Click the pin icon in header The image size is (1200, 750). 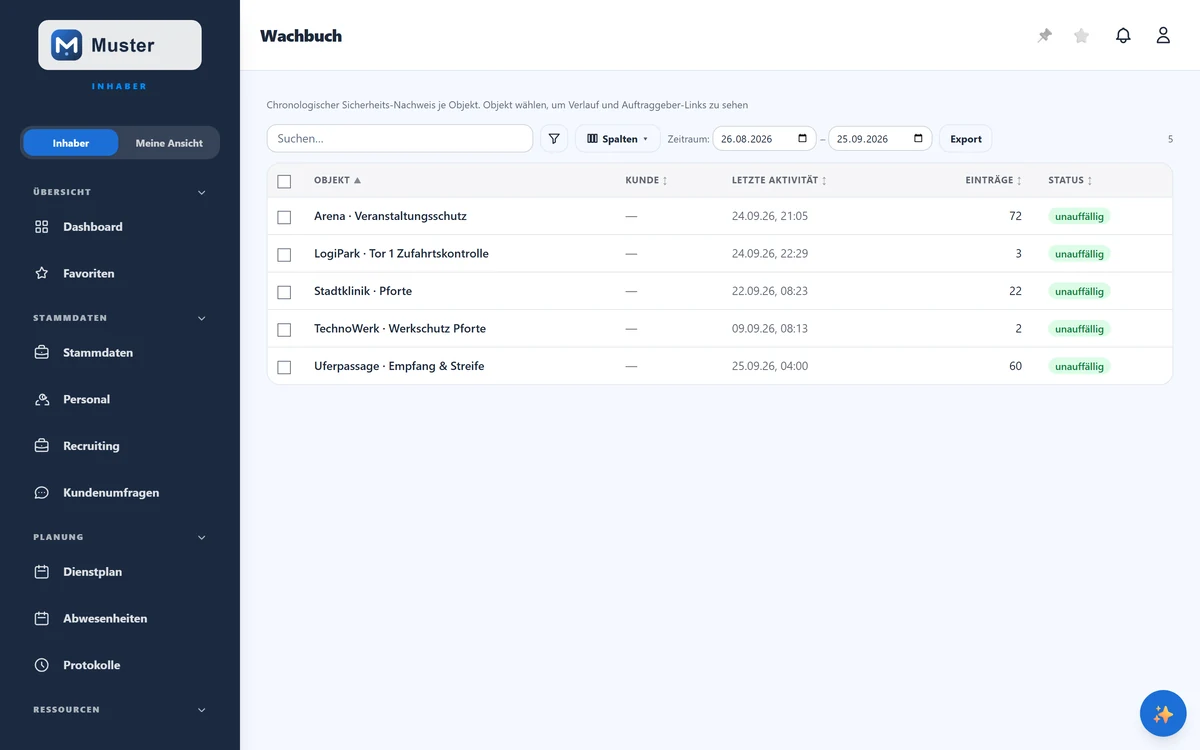pos(1044,36)
